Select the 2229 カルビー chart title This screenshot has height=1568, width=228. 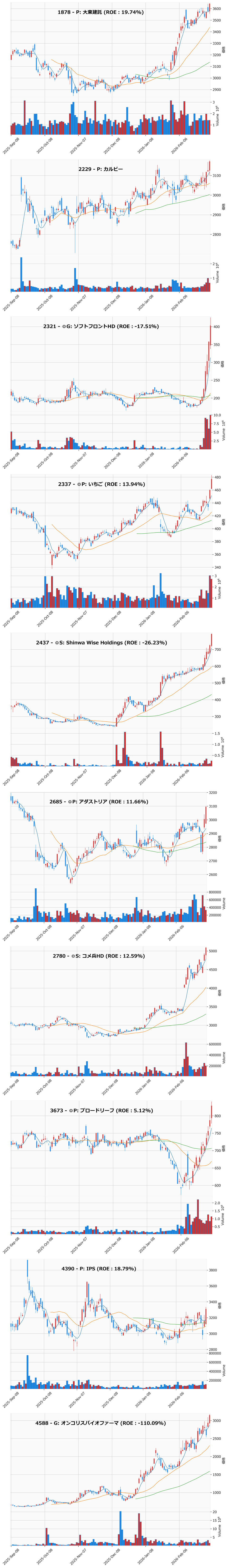click(x=101, y=169)
